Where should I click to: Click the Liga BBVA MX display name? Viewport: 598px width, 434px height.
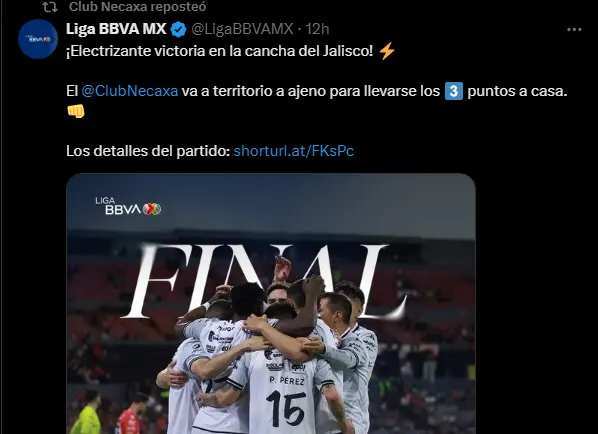pyautogui.click(x=116, y=29)
